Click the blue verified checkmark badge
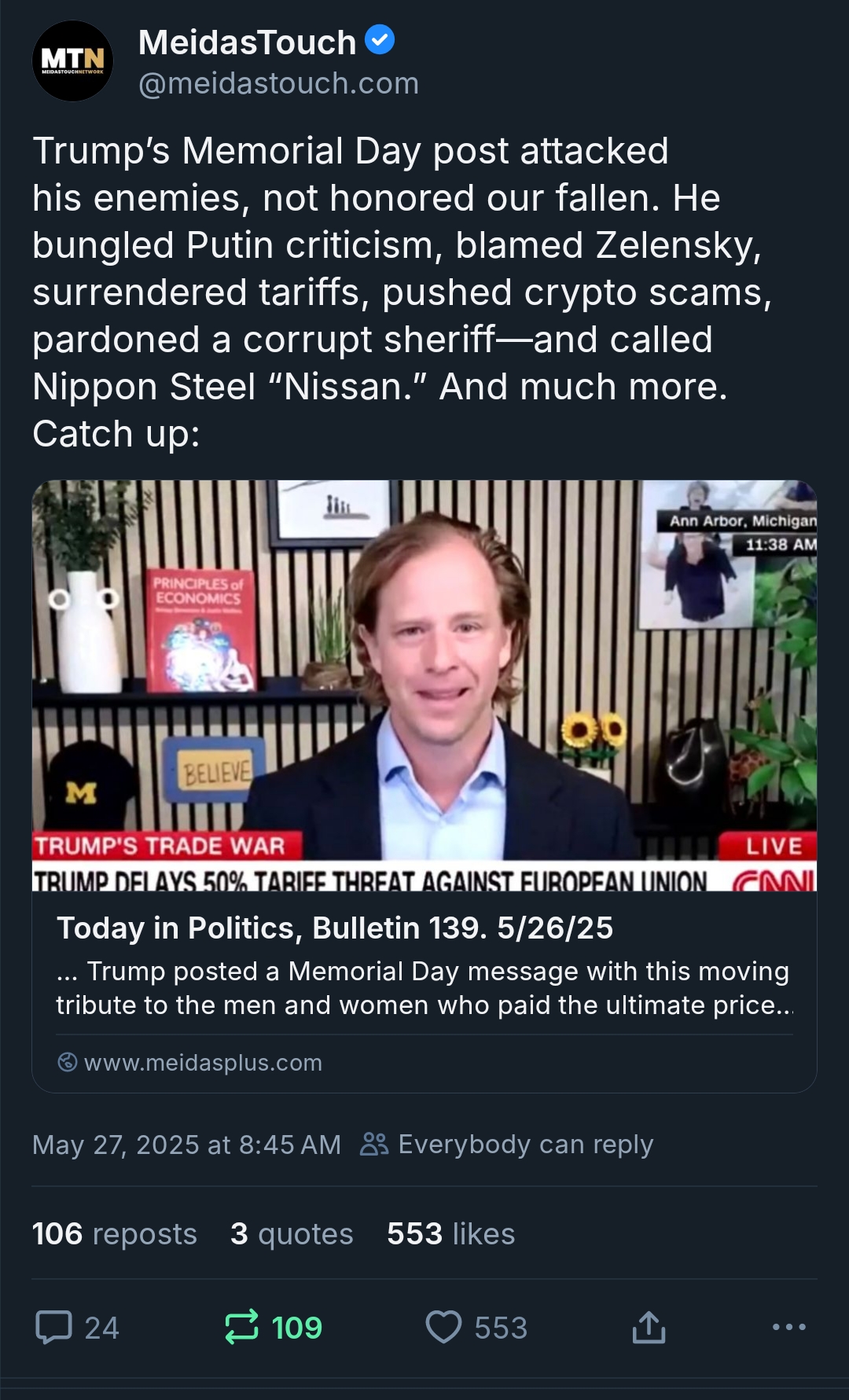 tap(380, 39)
